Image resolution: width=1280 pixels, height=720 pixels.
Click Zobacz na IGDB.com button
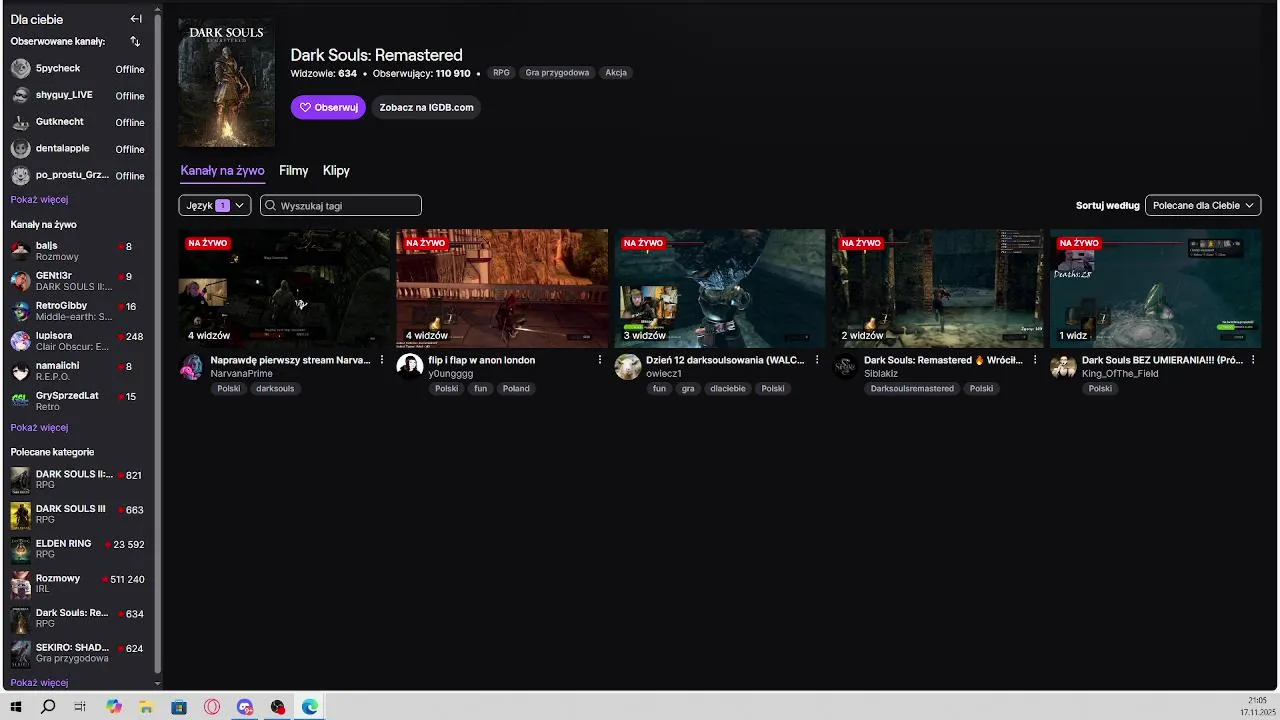click(426, 107)
